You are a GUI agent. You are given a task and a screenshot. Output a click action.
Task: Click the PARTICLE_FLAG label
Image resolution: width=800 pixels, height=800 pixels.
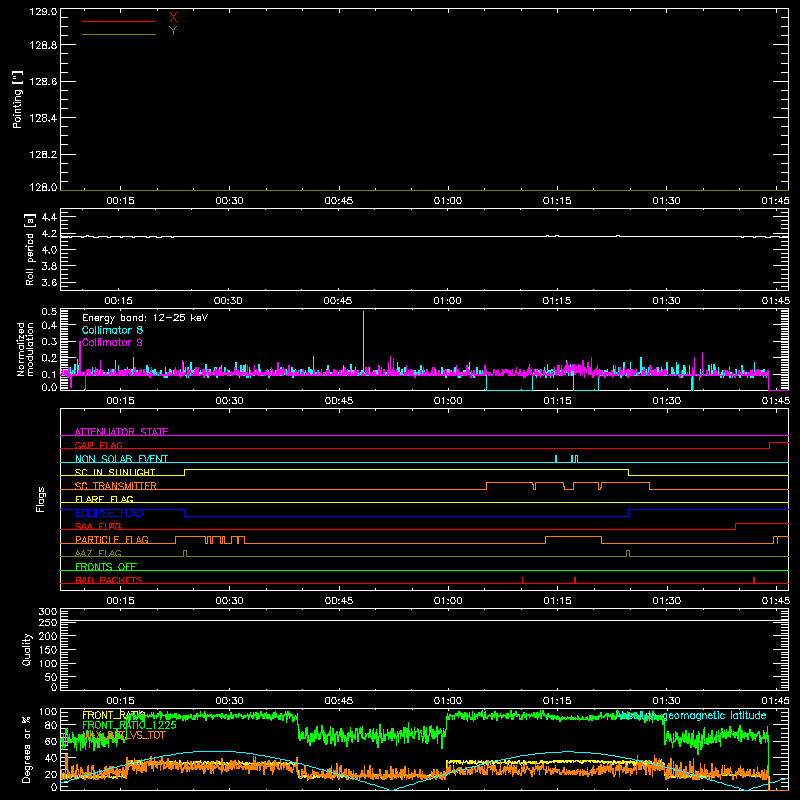tap(112, 539)
